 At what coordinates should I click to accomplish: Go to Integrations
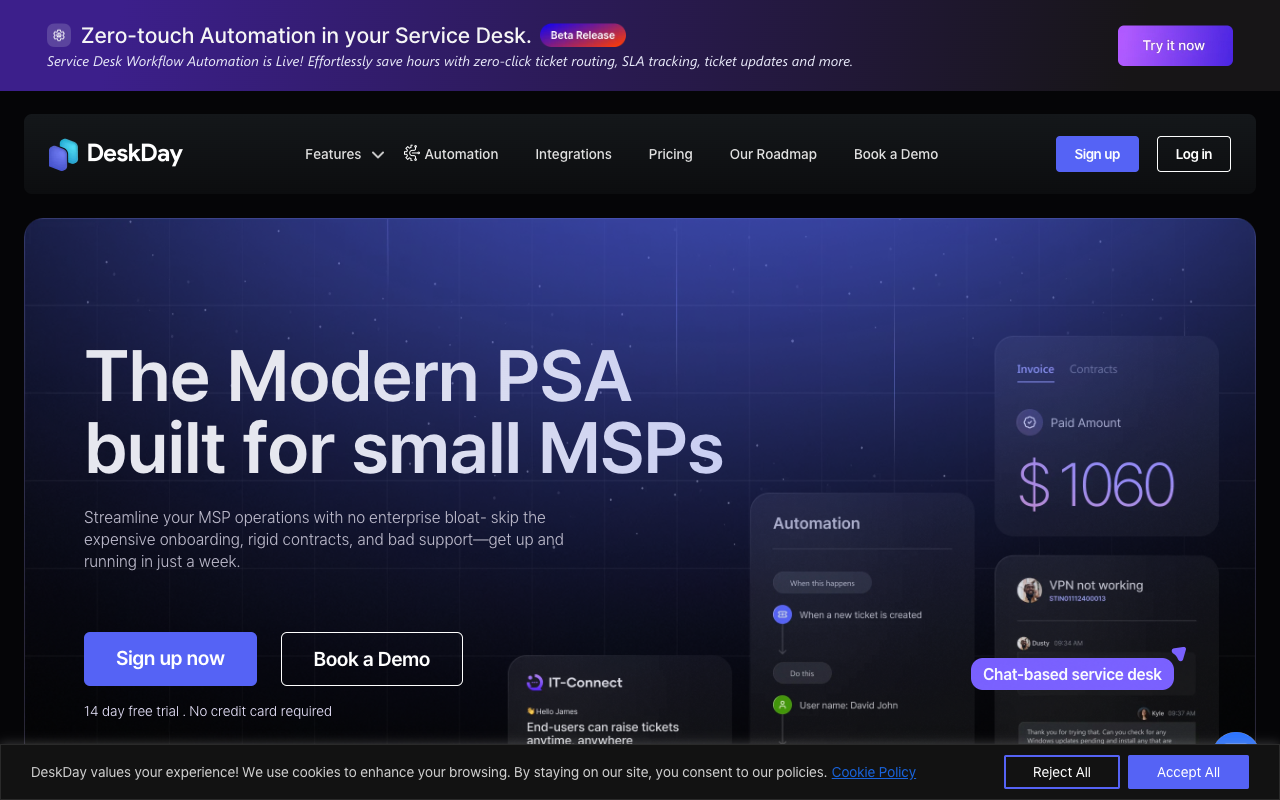coord(573,154)
